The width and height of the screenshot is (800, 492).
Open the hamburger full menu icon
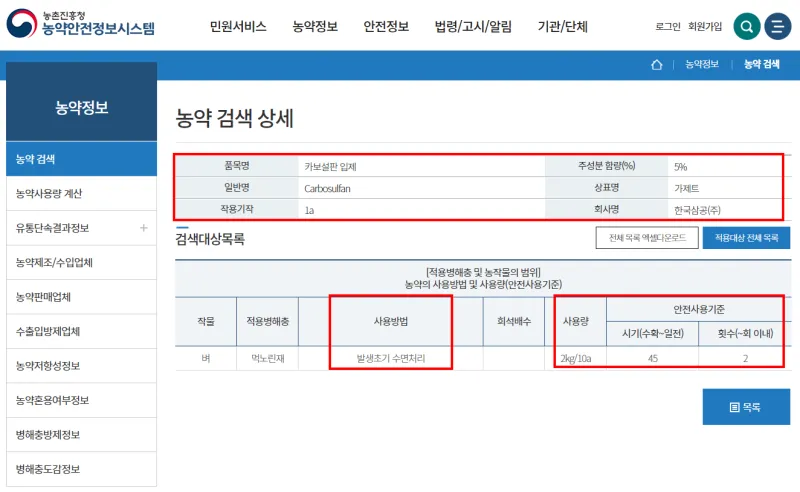778,26
